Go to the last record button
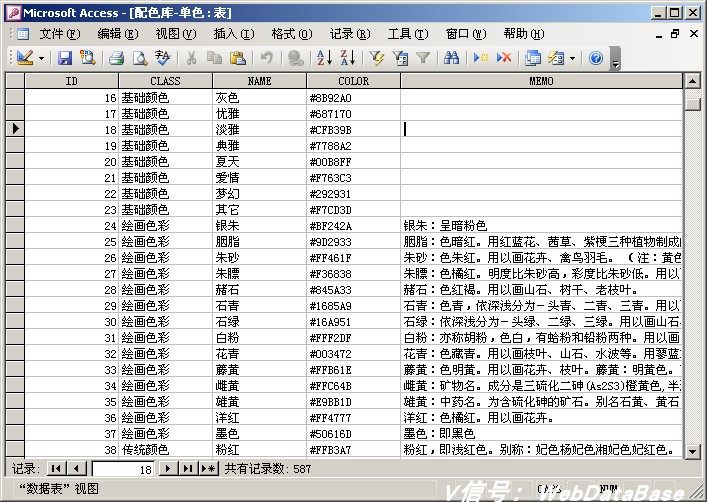Screen dimensions: 707x502 (188, 469)
